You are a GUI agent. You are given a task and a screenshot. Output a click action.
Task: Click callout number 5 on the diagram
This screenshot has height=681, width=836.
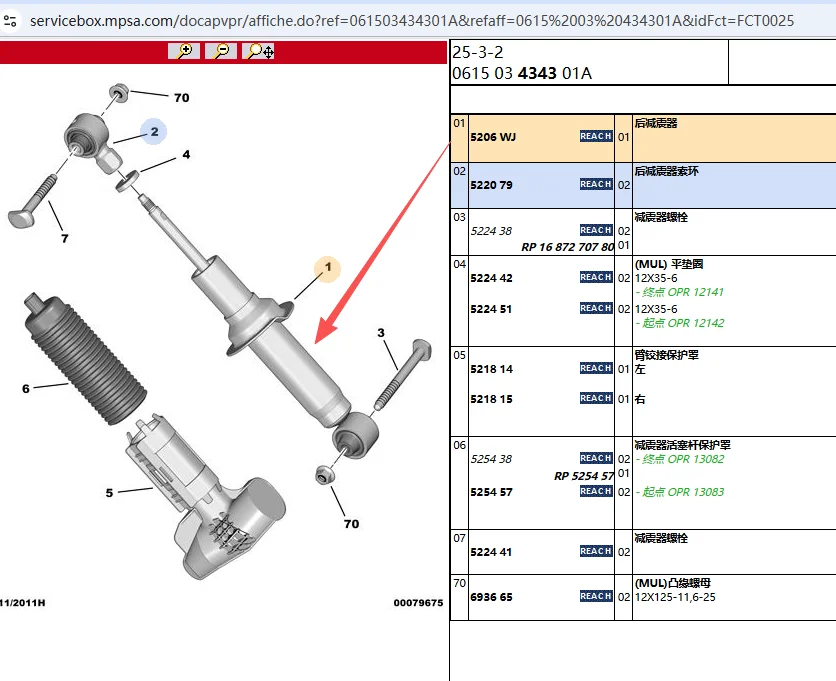pyautogui.click(x=109, y=493)
